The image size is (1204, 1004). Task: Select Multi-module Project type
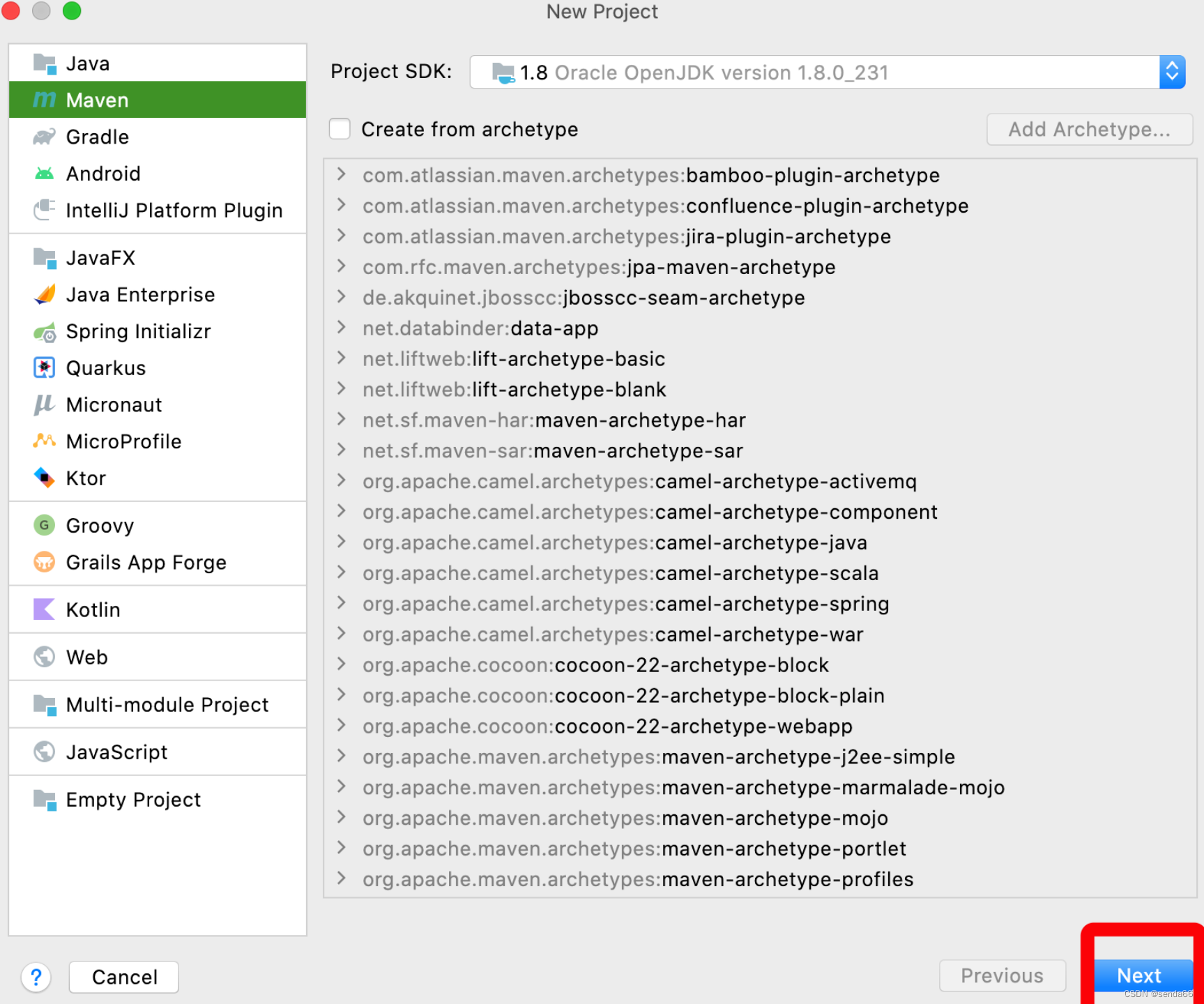pyautogui.click(x=158, y=705)
